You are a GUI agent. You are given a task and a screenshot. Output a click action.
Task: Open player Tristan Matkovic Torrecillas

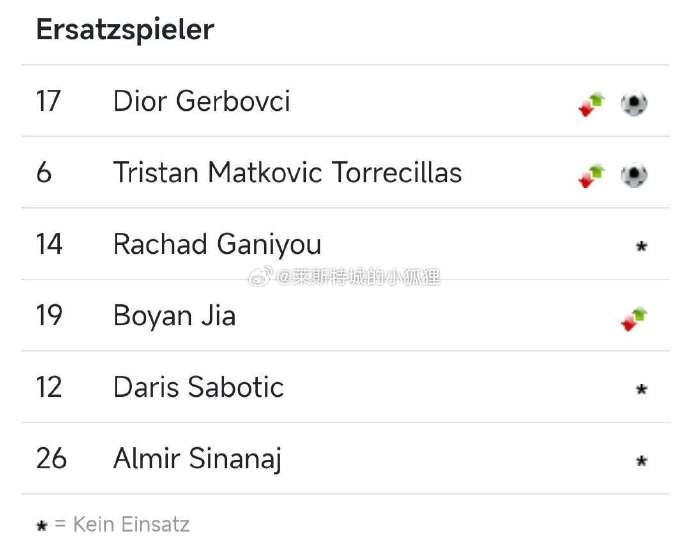pos(288,173)
